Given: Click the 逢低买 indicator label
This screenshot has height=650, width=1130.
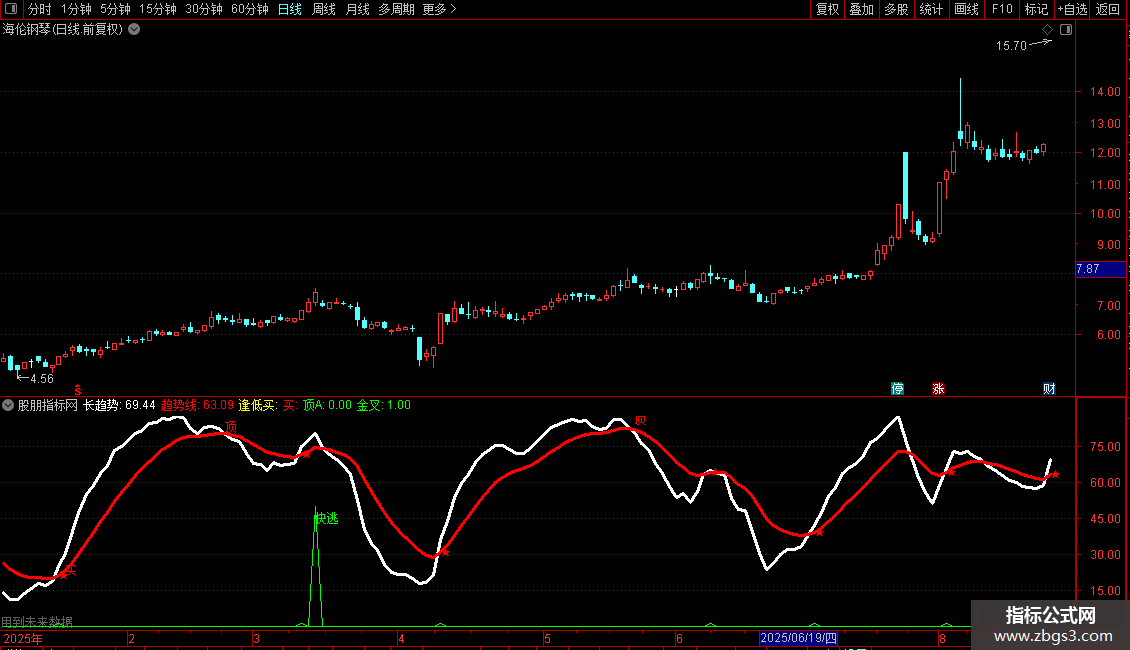Looking at the screenshot, I should point(257,405).
